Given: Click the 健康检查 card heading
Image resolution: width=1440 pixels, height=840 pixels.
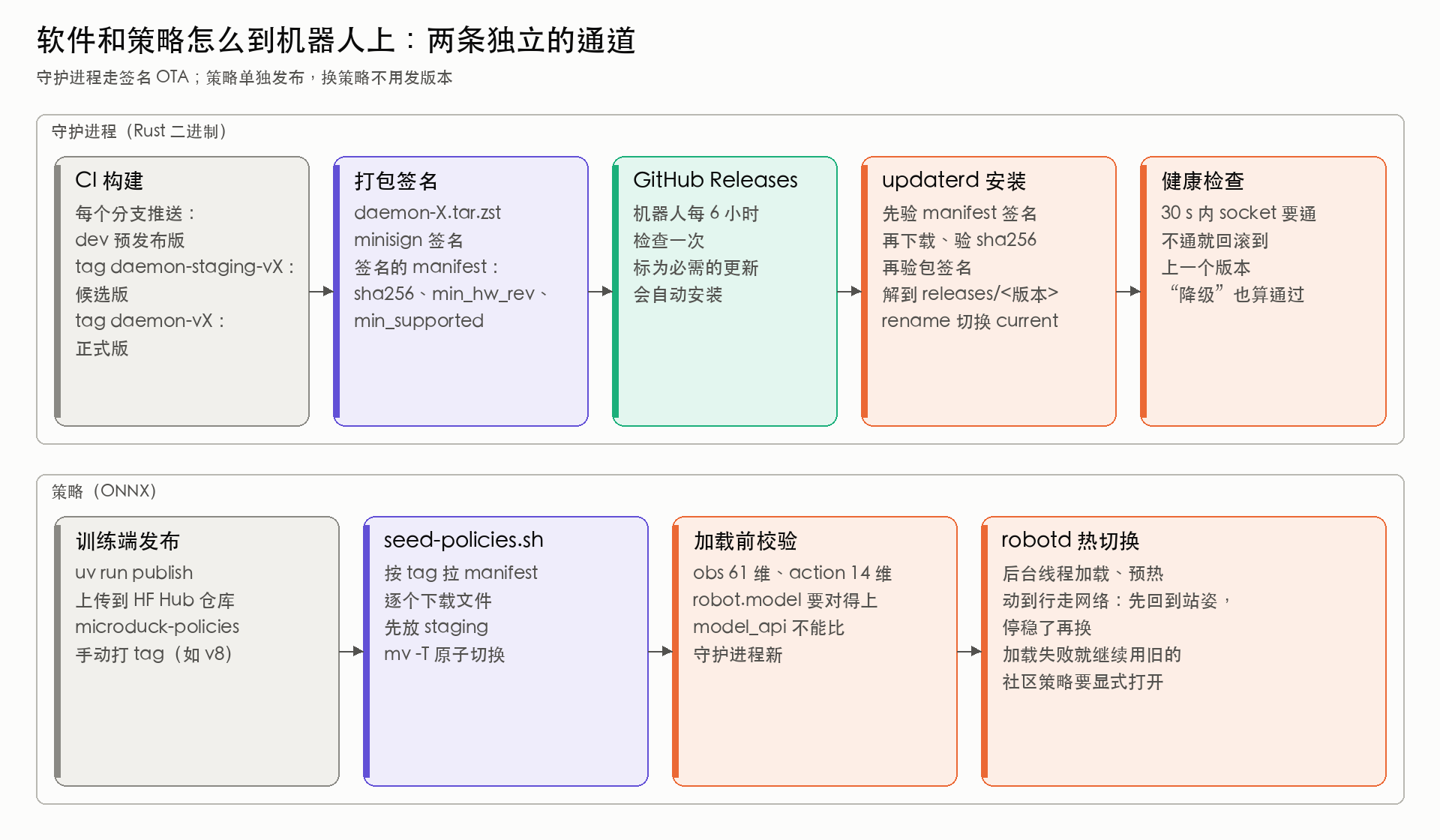Looking at the screenshot, I should (x=1202, y=181).
